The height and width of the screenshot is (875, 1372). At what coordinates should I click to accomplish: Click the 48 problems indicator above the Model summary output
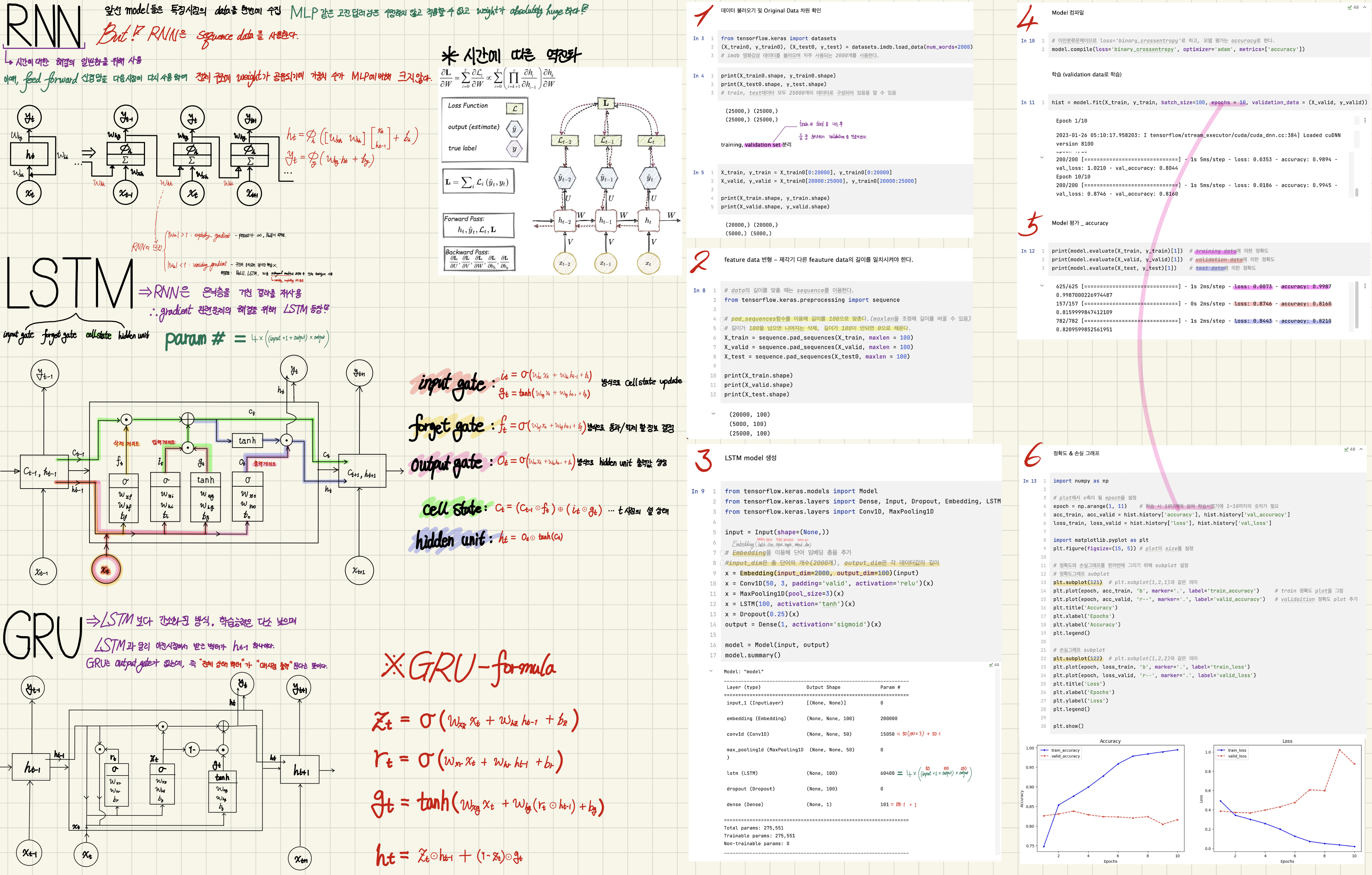994,665
